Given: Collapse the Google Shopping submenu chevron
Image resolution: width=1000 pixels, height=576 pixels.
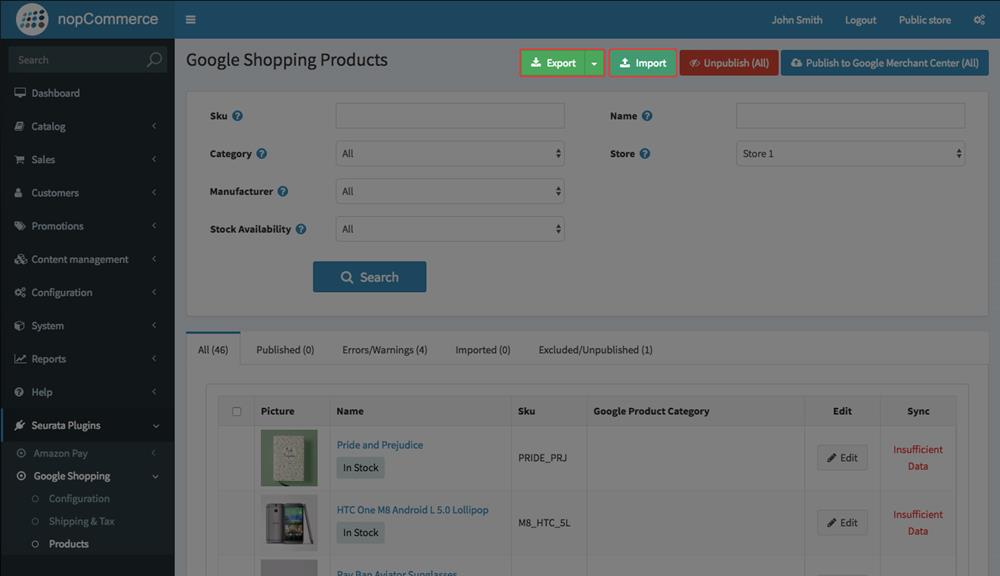Looking at the screenshot, I should [155, 476].
